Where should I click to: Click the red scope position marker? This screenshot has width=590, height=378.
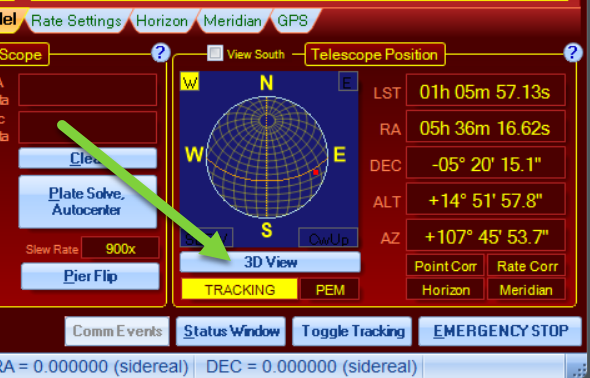(316, 172)
